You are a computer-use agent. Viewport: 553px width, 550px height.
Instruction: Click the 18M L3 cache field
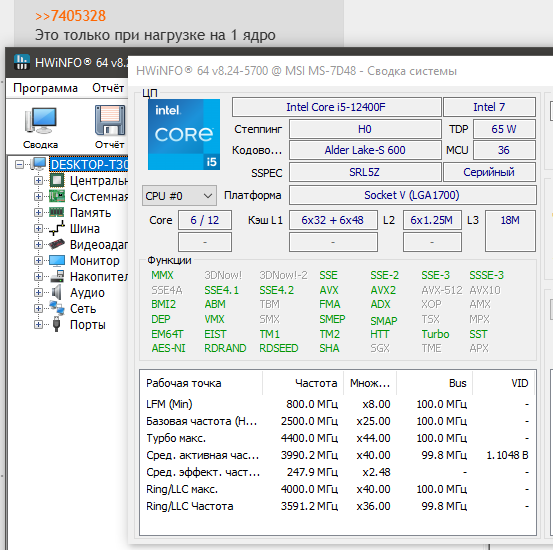pyautogui.click(x=510, y=231)
